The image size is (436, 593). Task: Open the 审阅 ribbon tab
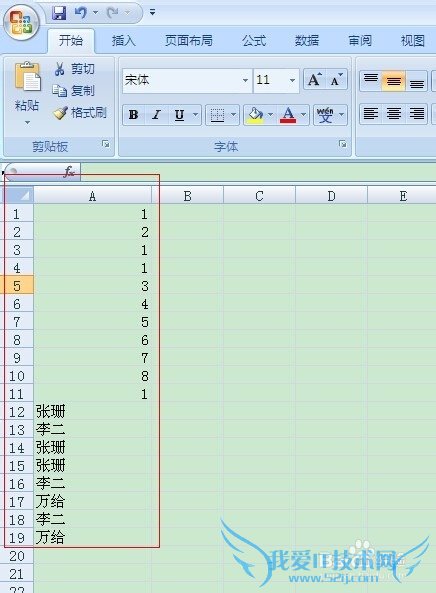(x=360, y=40)
